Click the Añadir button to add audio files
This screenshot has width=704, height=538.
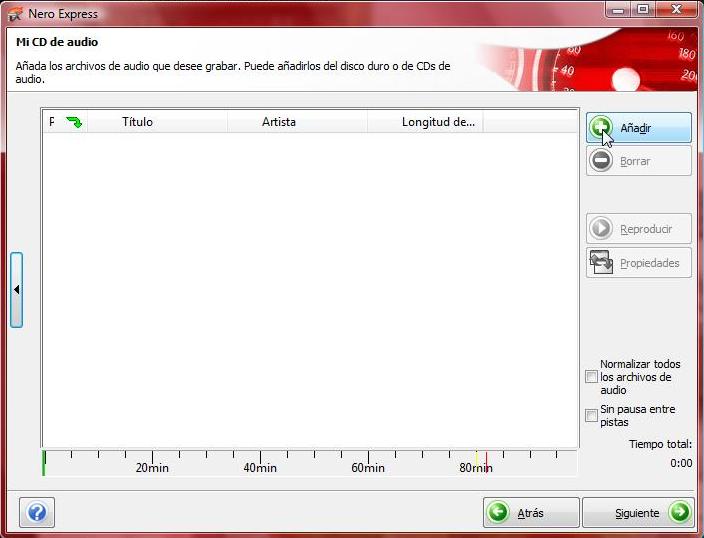pyautogui.click(x=638, y=128)
